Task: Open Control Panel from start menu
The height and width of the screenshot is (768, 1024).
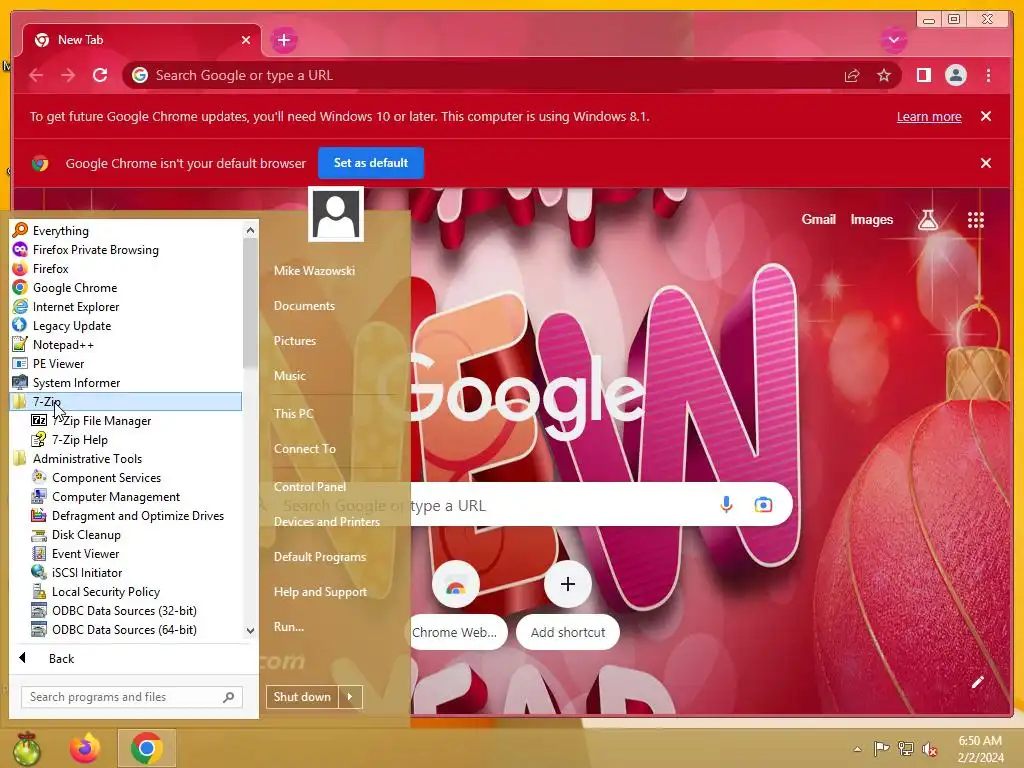Action: click(x=310, y=487)
